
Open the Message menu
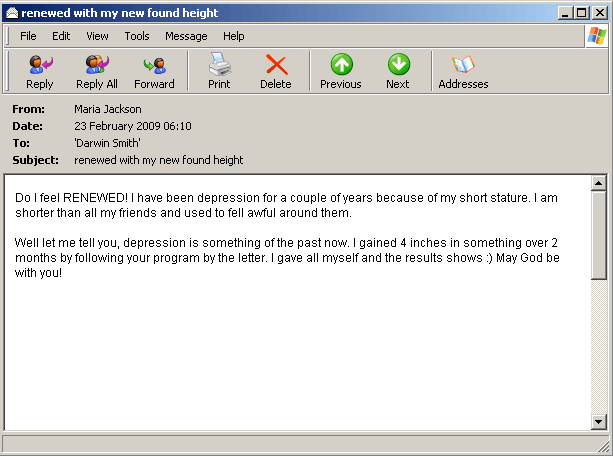(x=186, y=36)
